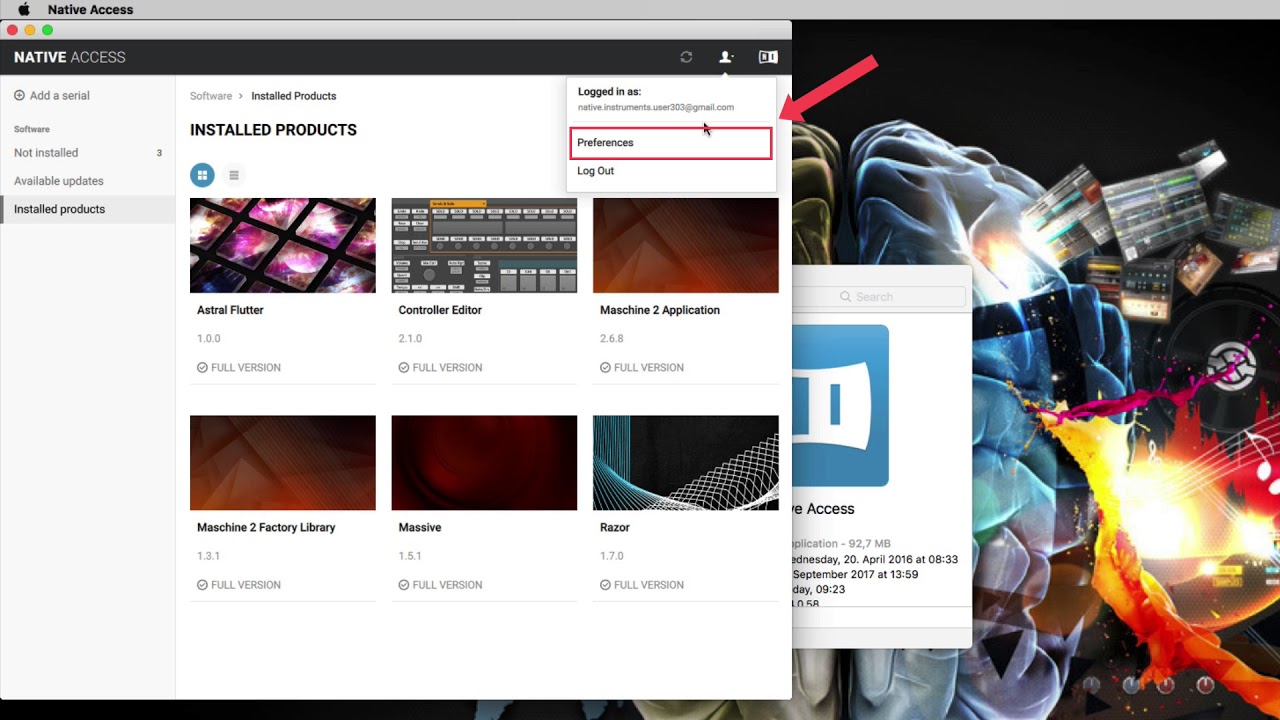Click FULL VERSION checkmark under Massive
This screenshot has width=1280, height=720.
pyautogui.click(x=404, y=585)
